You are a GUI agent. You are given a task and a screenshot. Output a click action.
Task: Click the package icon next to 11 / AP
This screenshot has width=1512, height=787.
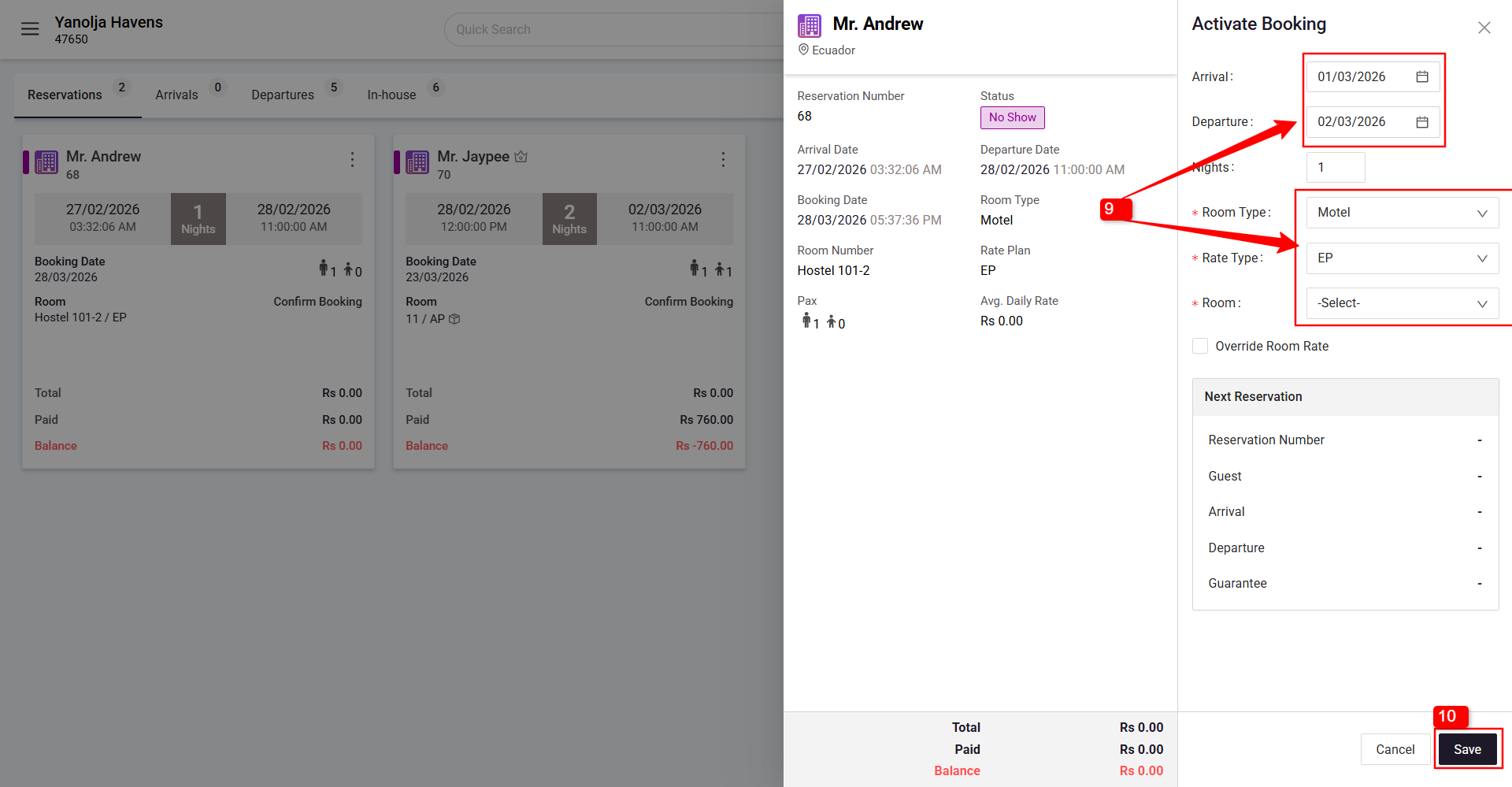[x=454, y=319]
